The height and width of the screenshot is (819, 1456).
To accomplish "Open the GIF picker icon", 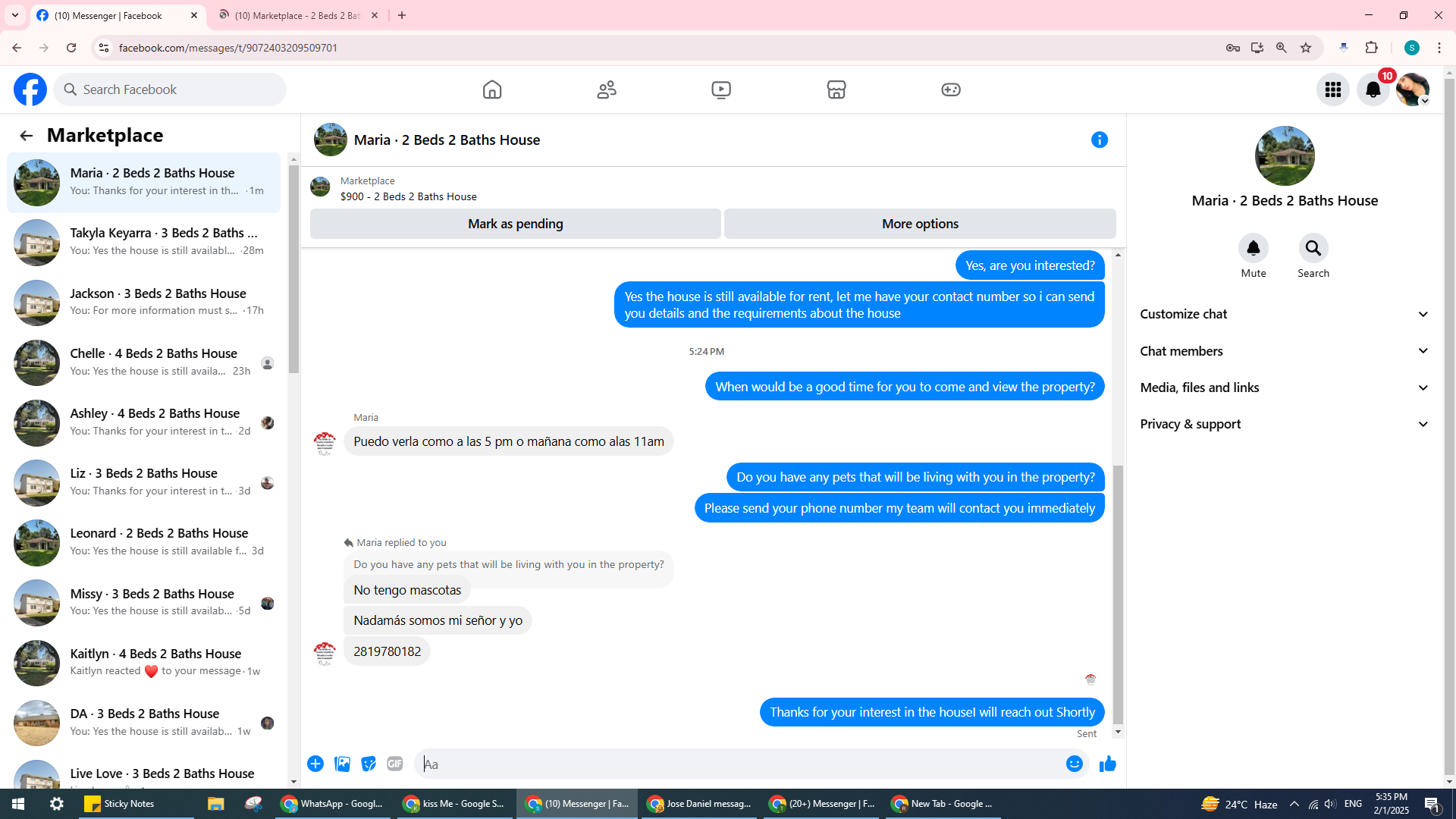I will coord(394,764).
